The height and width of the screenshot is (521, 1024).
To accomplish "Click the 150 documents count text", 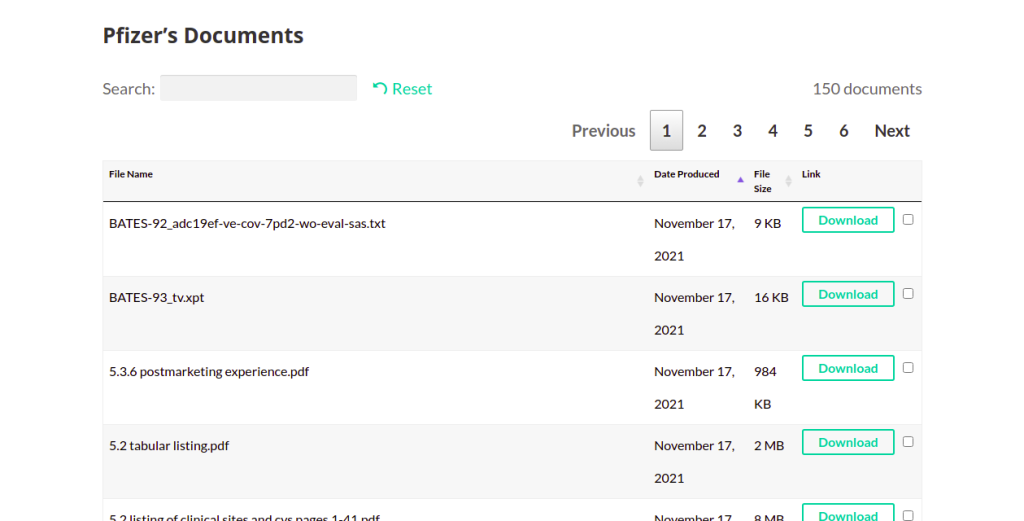I will point(867,89).
